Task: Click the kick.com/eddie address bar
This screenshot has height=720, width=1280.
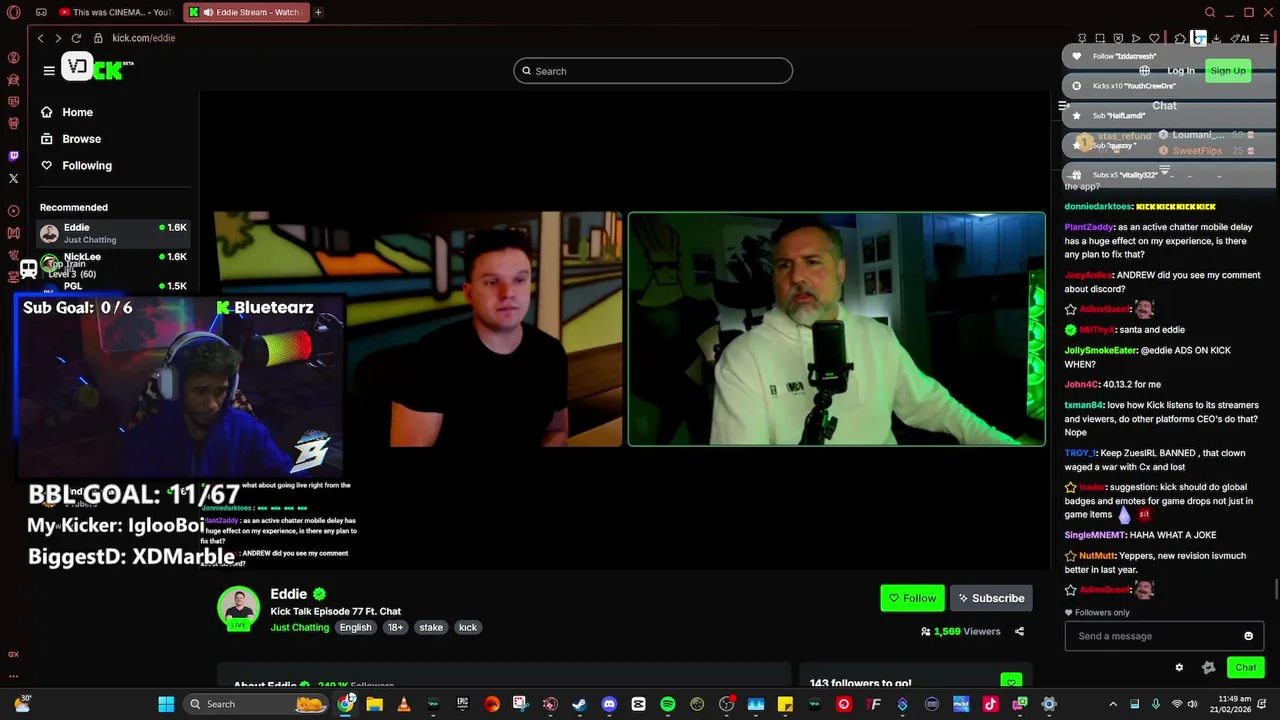Action: pyautogui.click(x=143, y=38)
